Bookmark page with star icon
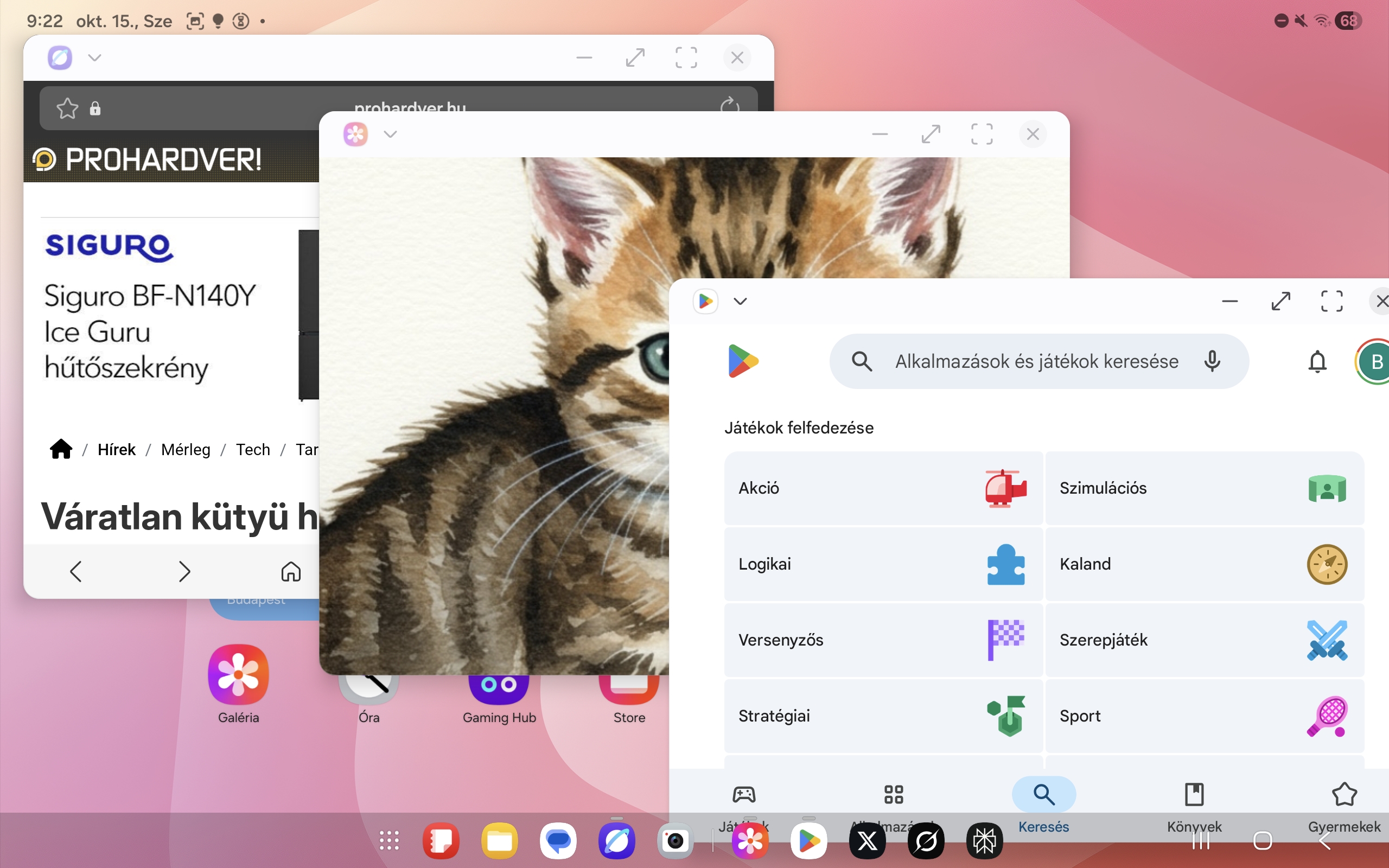The image size is (1389, 868). pyautogui.click(x=67, y=108)
